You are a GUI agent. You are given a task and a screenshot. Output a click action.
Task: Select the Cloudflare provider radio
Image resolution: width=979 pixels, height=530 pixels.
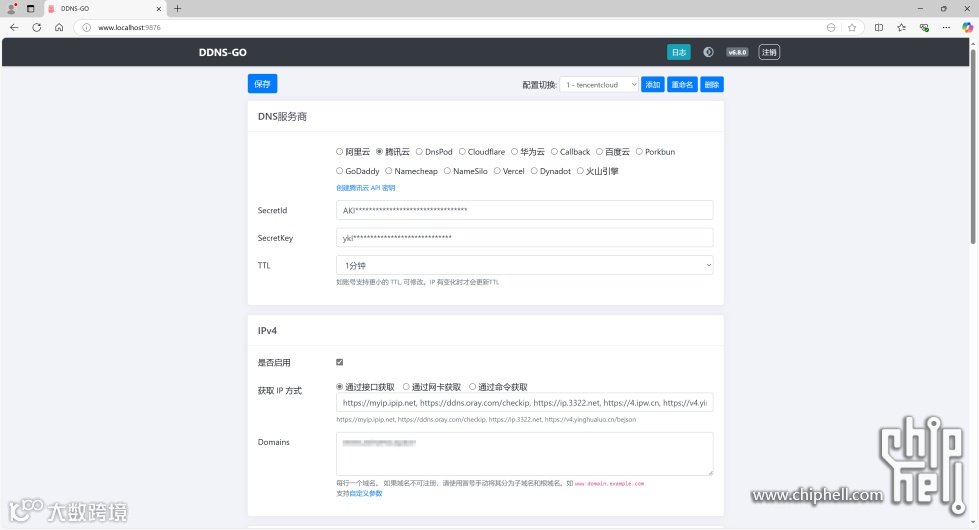pos(462,152)
